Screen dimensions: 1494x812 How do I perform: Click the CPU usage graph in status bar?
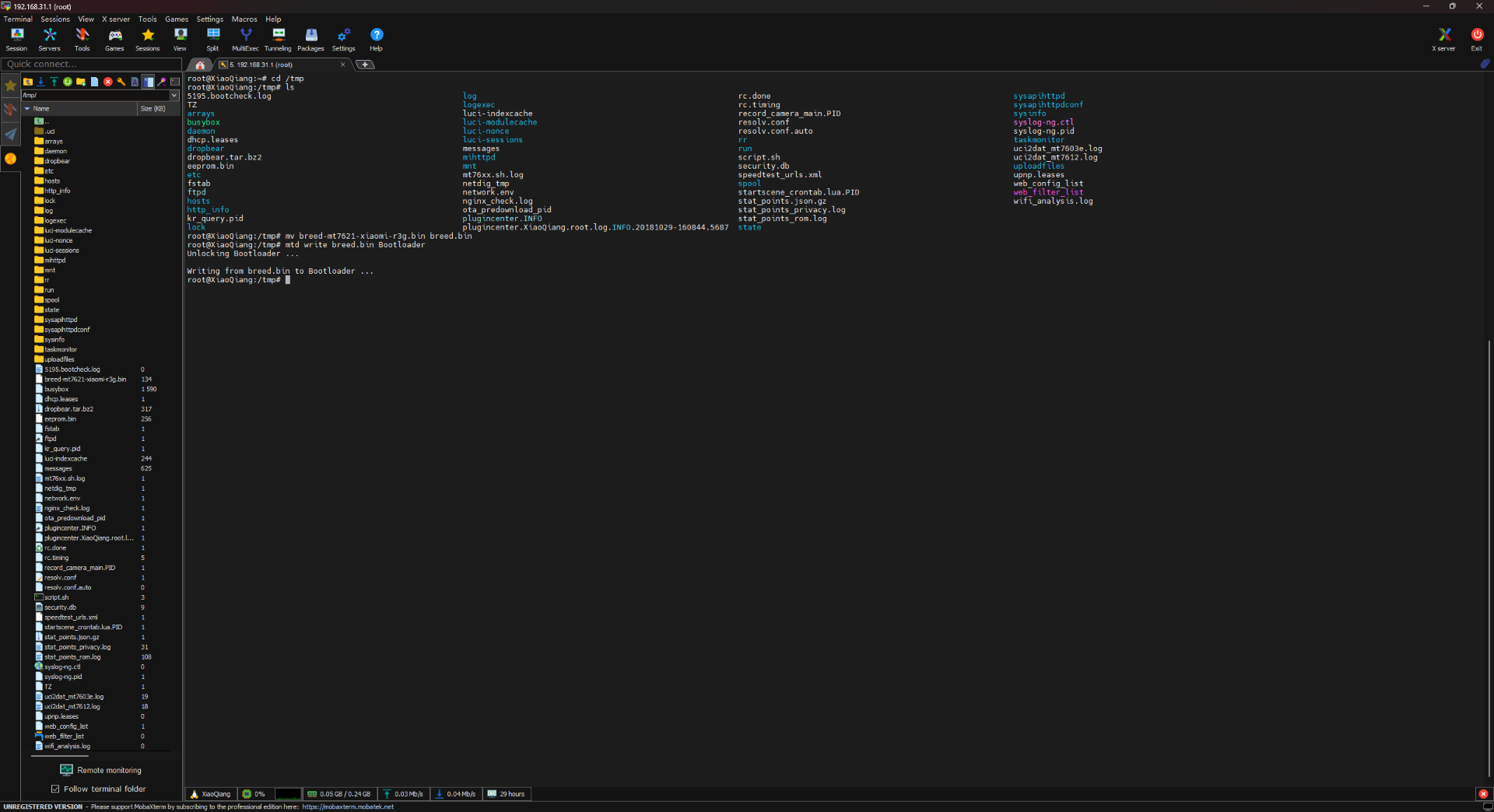point(287,794)
